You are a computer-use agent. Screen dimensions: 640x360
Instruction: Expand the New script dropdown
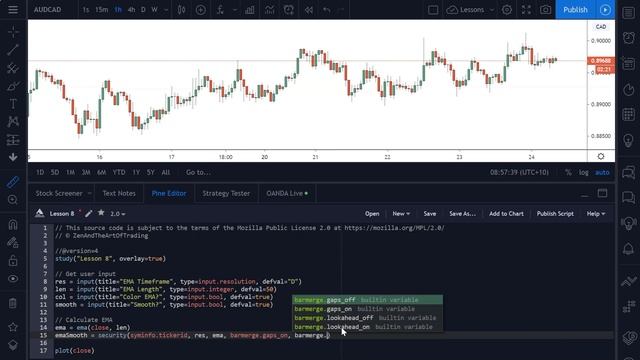tap(401, 213)
